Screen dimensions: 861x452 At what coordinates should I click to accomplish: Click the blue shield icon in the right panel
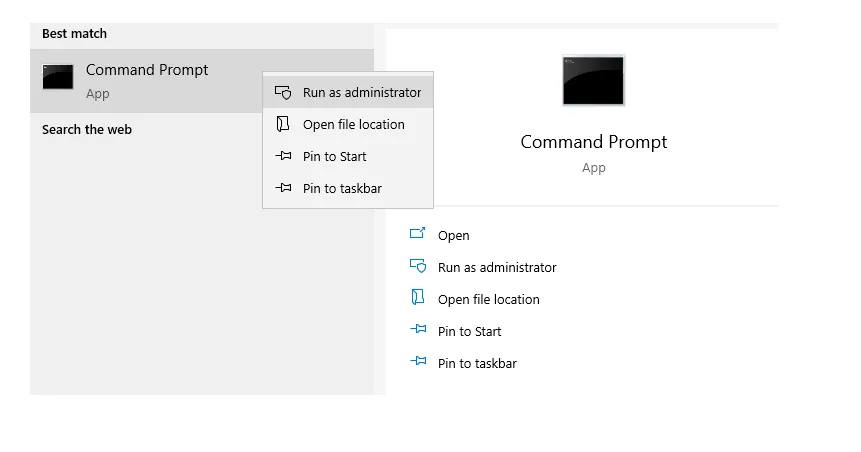coord(418,266)
